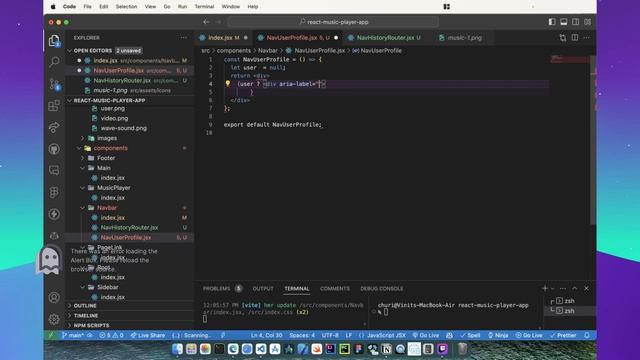Click Spaces: 4 indentation setting
The width and height of the screenshot is (640, 360).
point(302,336)
